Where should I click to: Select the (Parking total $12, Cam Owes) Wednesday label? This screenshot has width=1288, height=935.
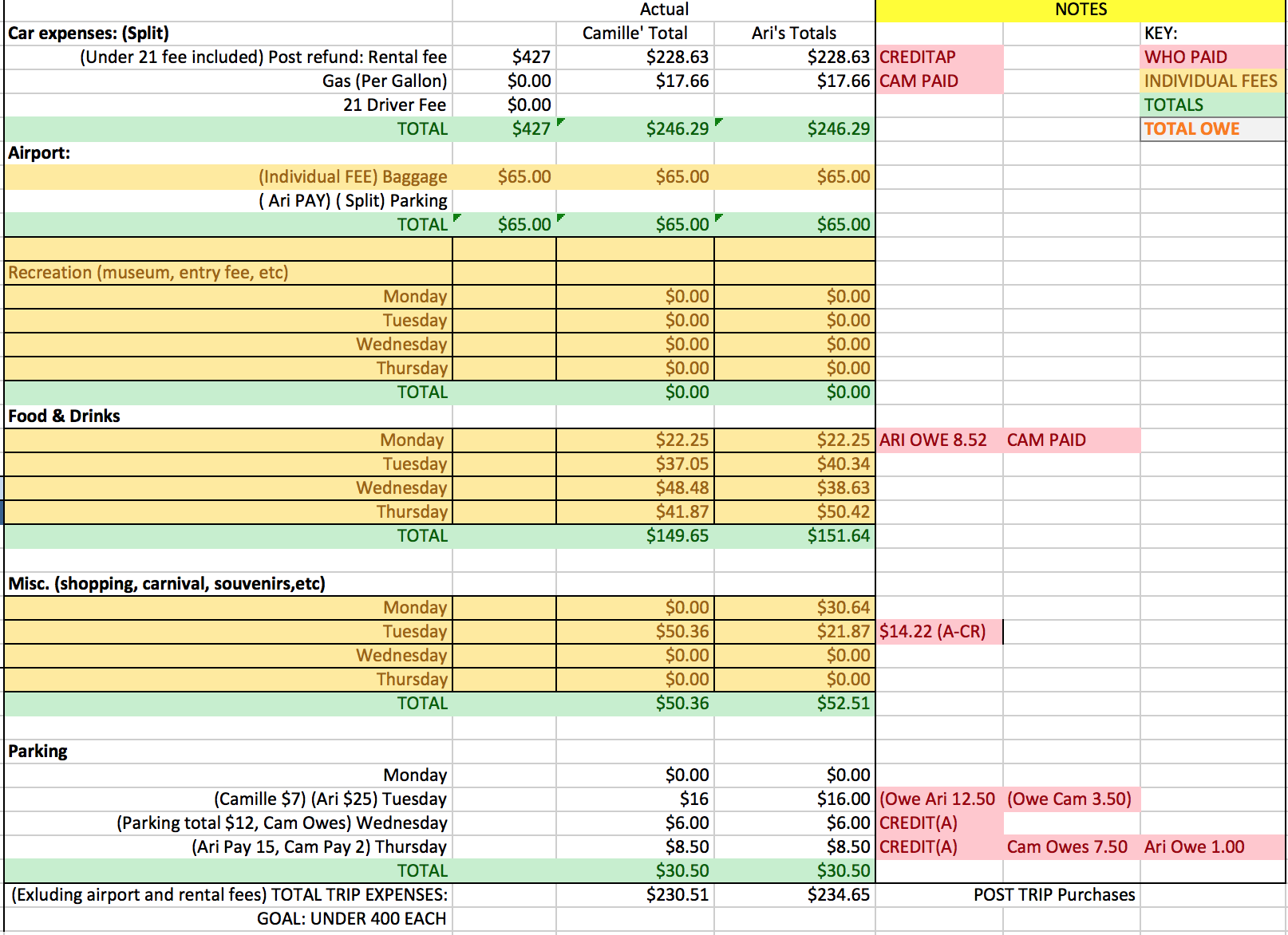(228, 823)
